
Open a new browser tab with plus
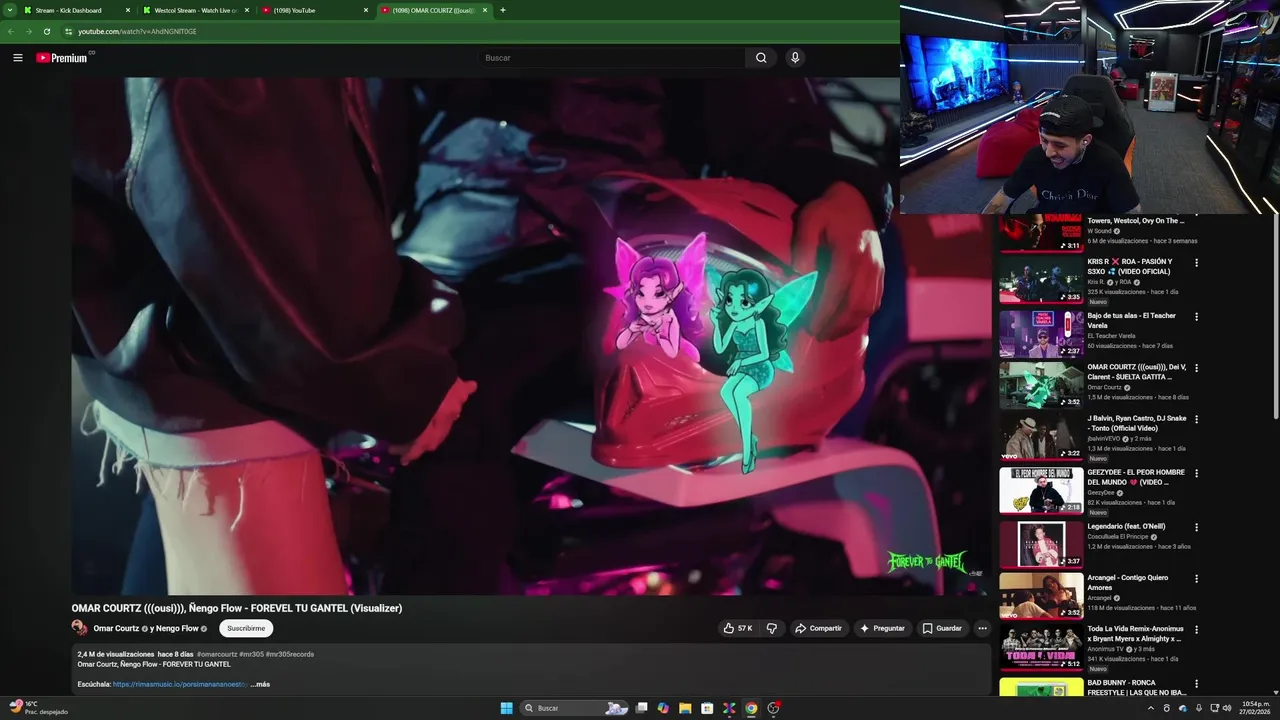tap(502, 10)
